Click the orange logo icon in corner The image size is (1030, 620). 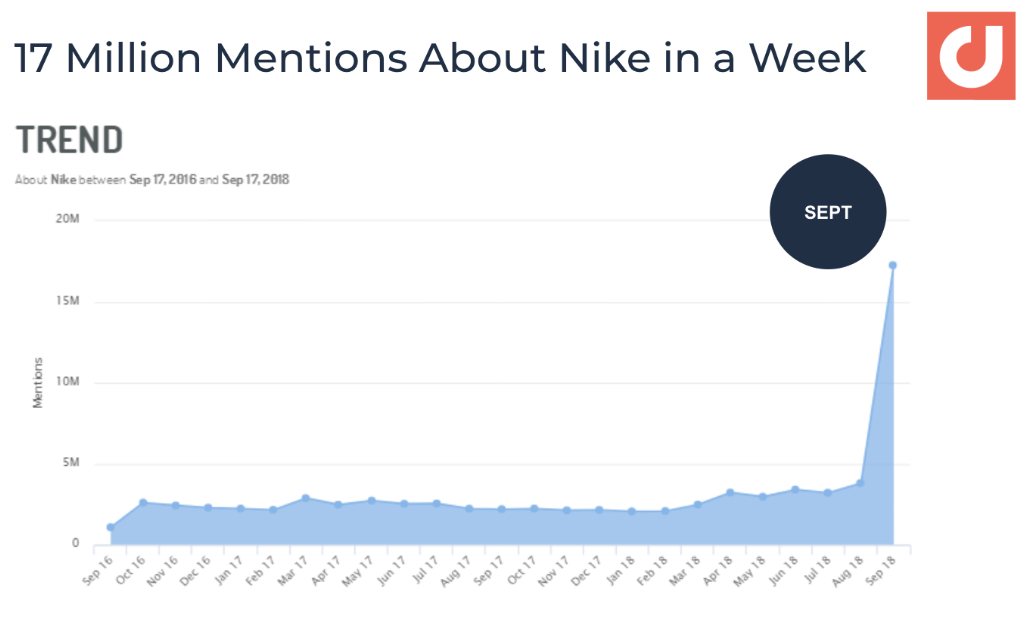pos(971,56)
